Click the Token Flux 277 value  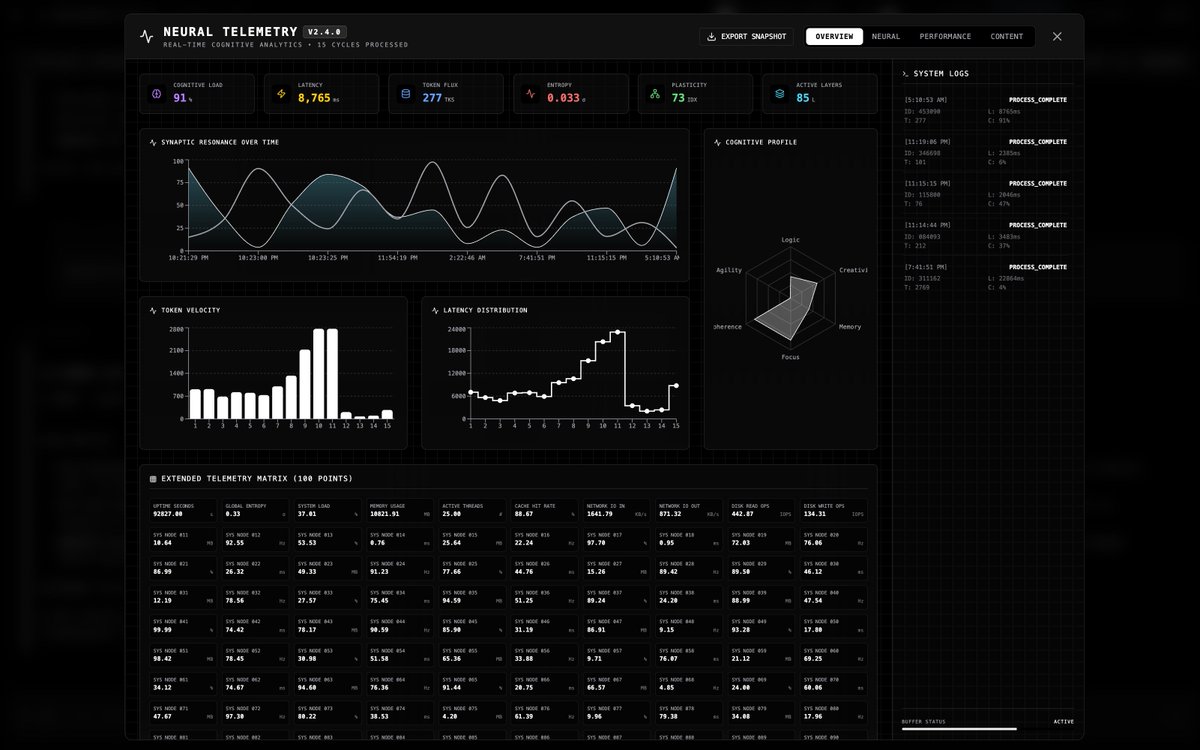pyautogui.click(x=432, y=98)
